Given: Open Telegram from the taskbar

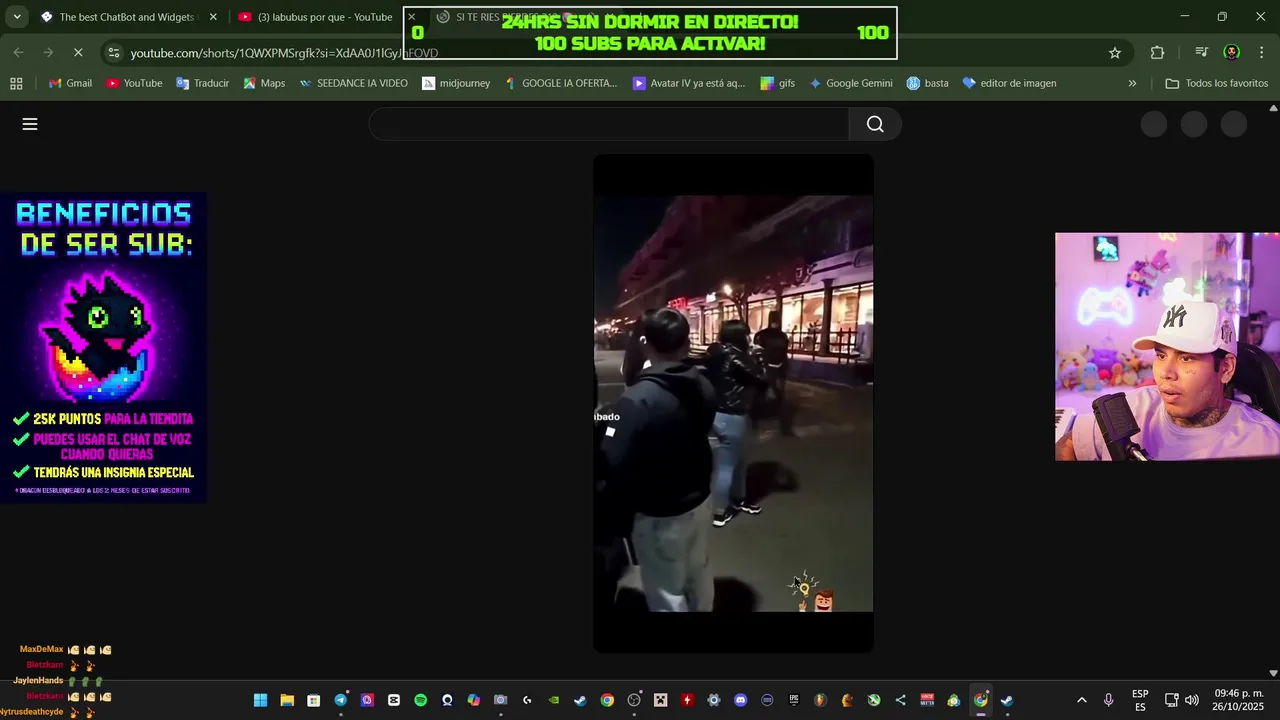Looking at the screenshot, I should click(x=340, y=700).
